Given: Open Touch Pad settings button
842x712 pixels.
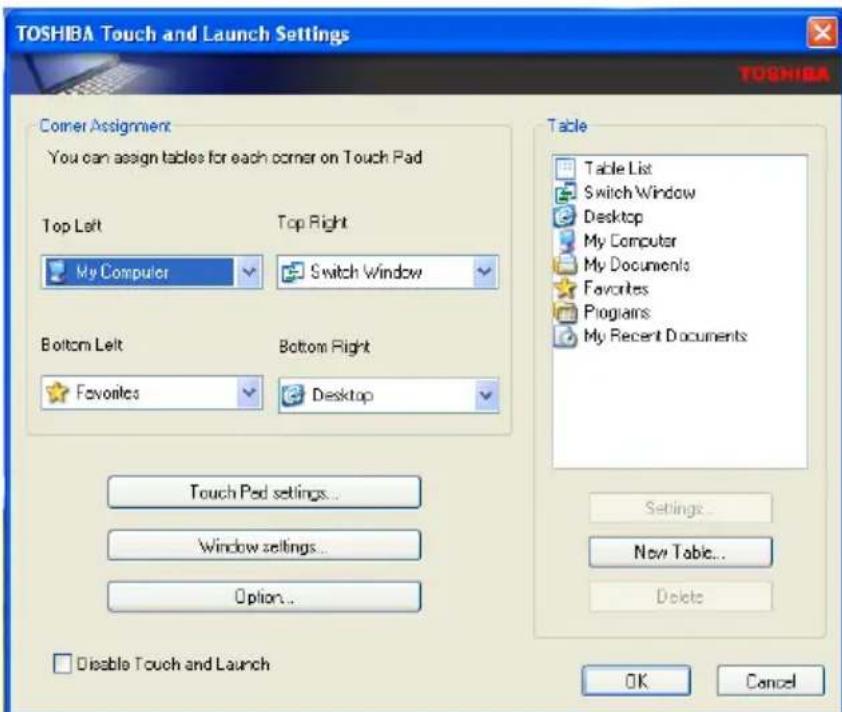Looking at the screenshot, I should pyautogui.click(x=264, y=492).
